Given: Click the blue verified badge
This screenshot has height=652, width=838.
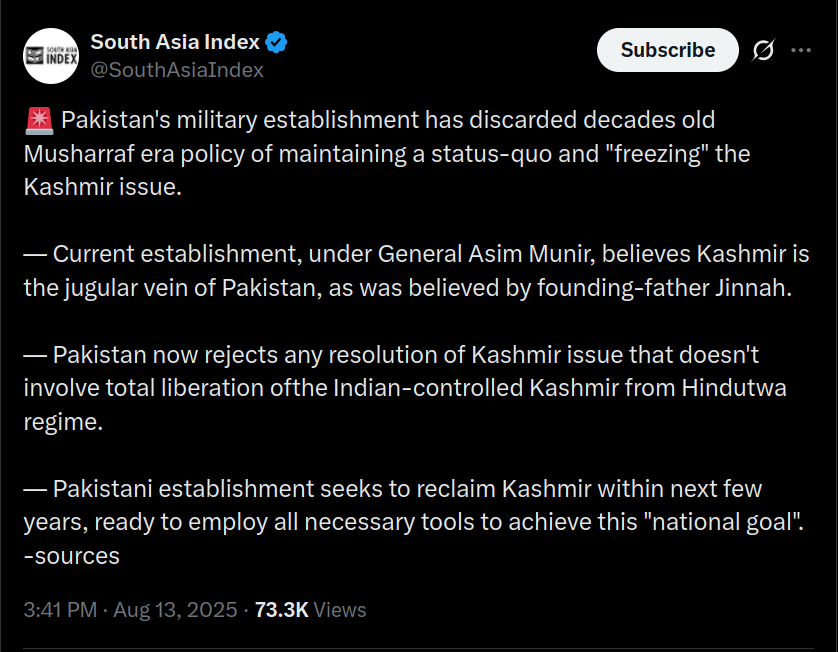Looking at the screenshot, I should tap(276, 42).
